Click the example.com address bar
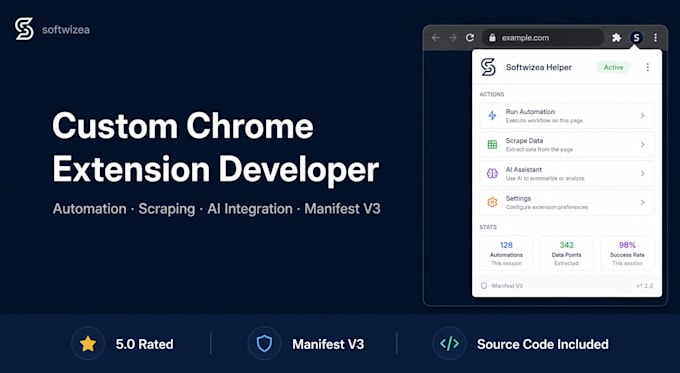The width and height of the screenshot is (680, 373). (x=543, y=38)
